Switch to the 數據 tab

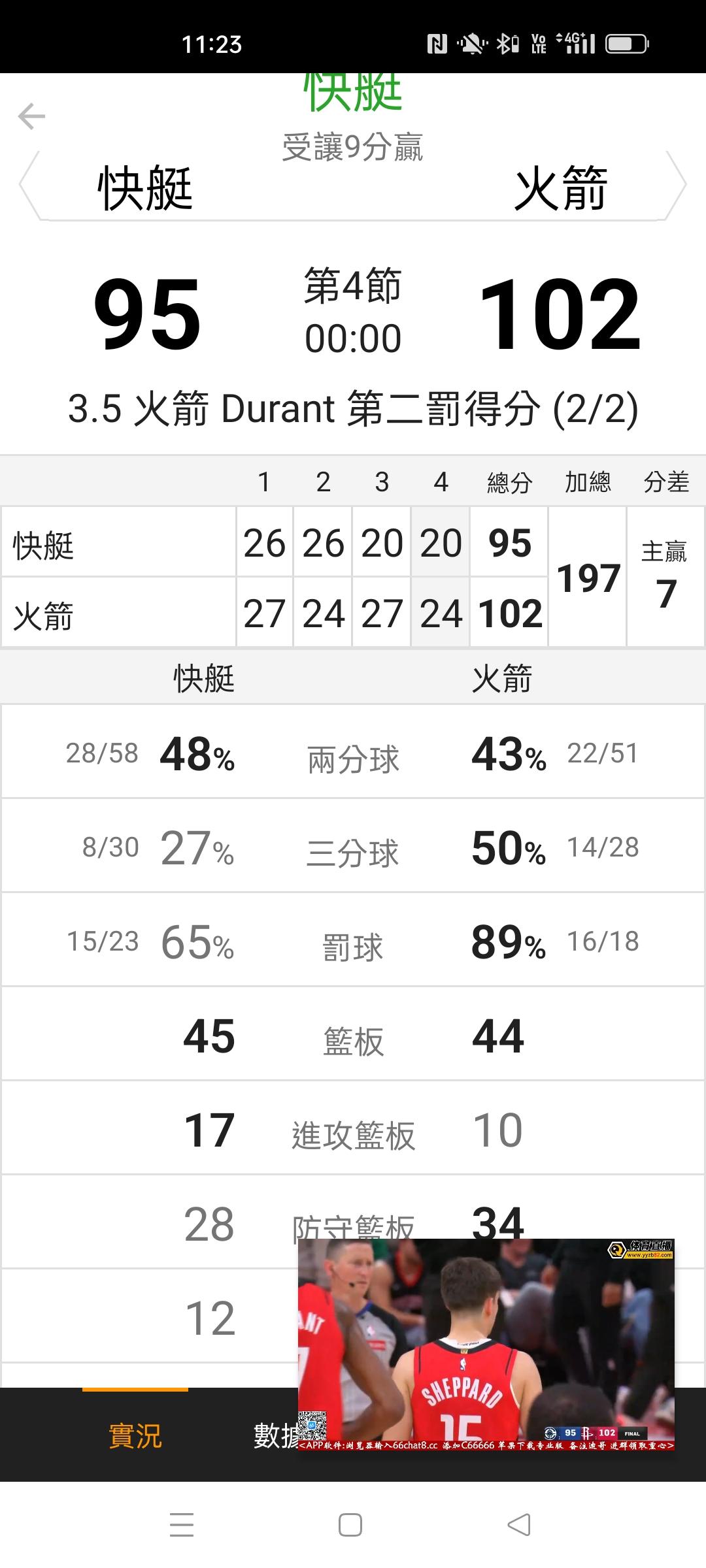click(x=276, y=1435)
